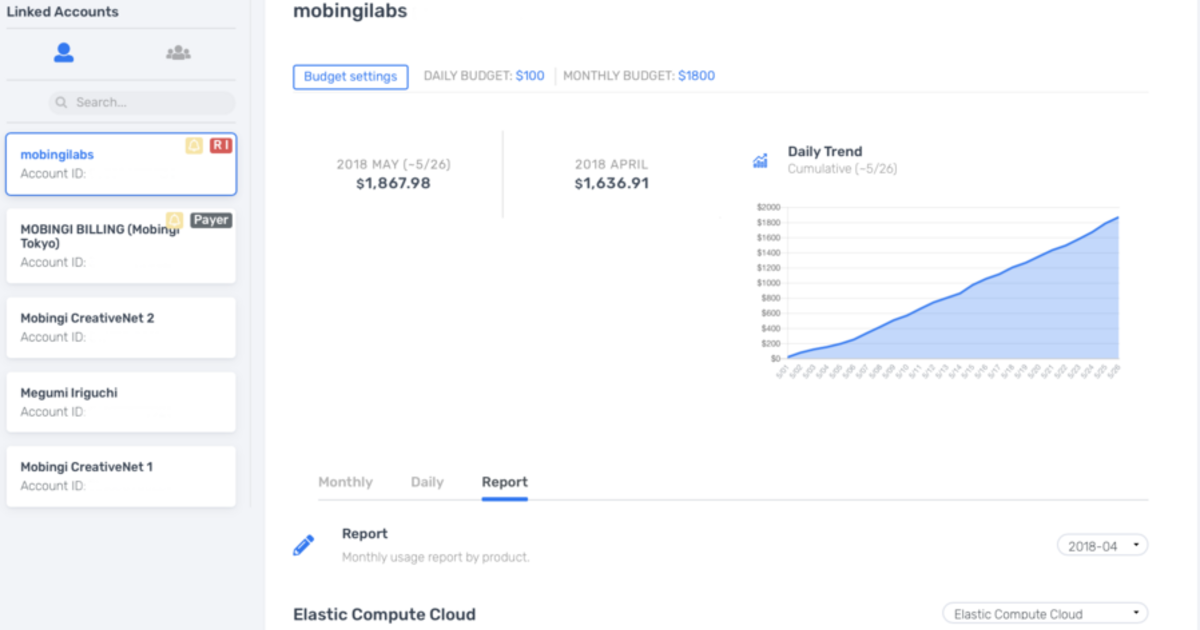The height and width of the screenshot is (630, 1200).
Task: Click the Payer badge on MOBINGI BILLING
Action: [211, 220]
